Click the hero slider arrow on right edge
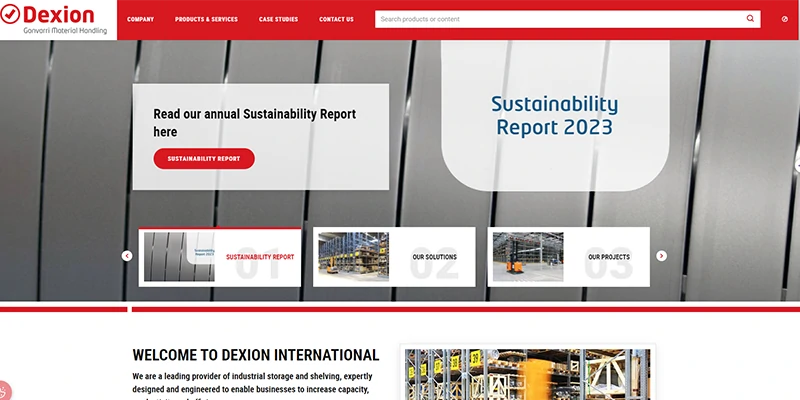Viewport: 800px width, 400px height. point(796,165)
